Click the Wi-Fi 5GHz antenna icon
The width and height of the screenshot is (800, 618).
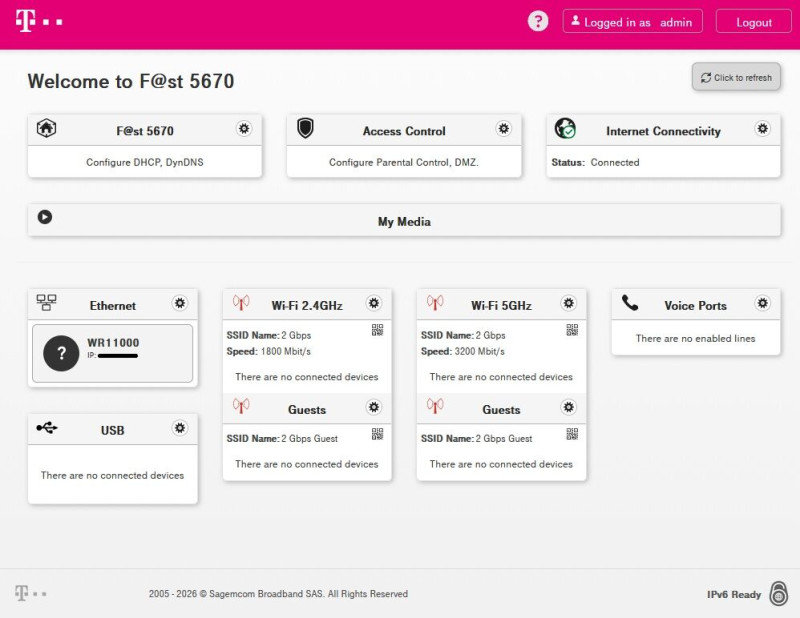435,302
